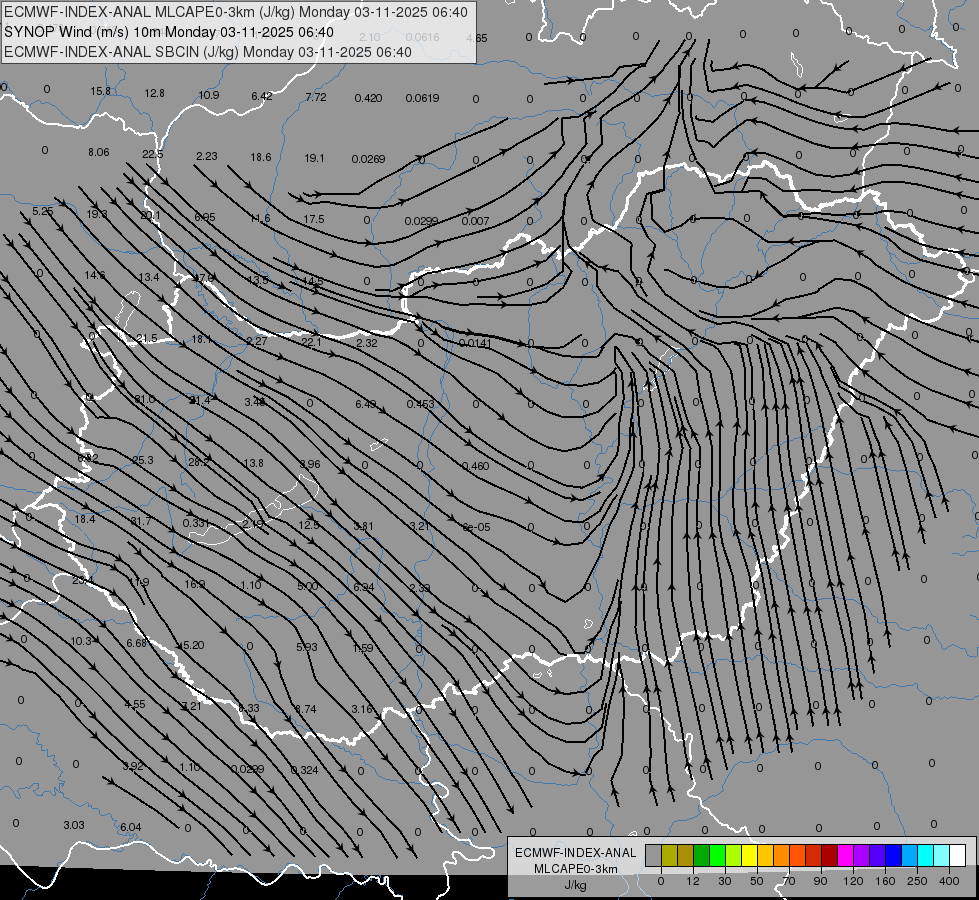Click the map value '6.94'
The height and width of the screenshot is (900, 979).
(363, 587)
